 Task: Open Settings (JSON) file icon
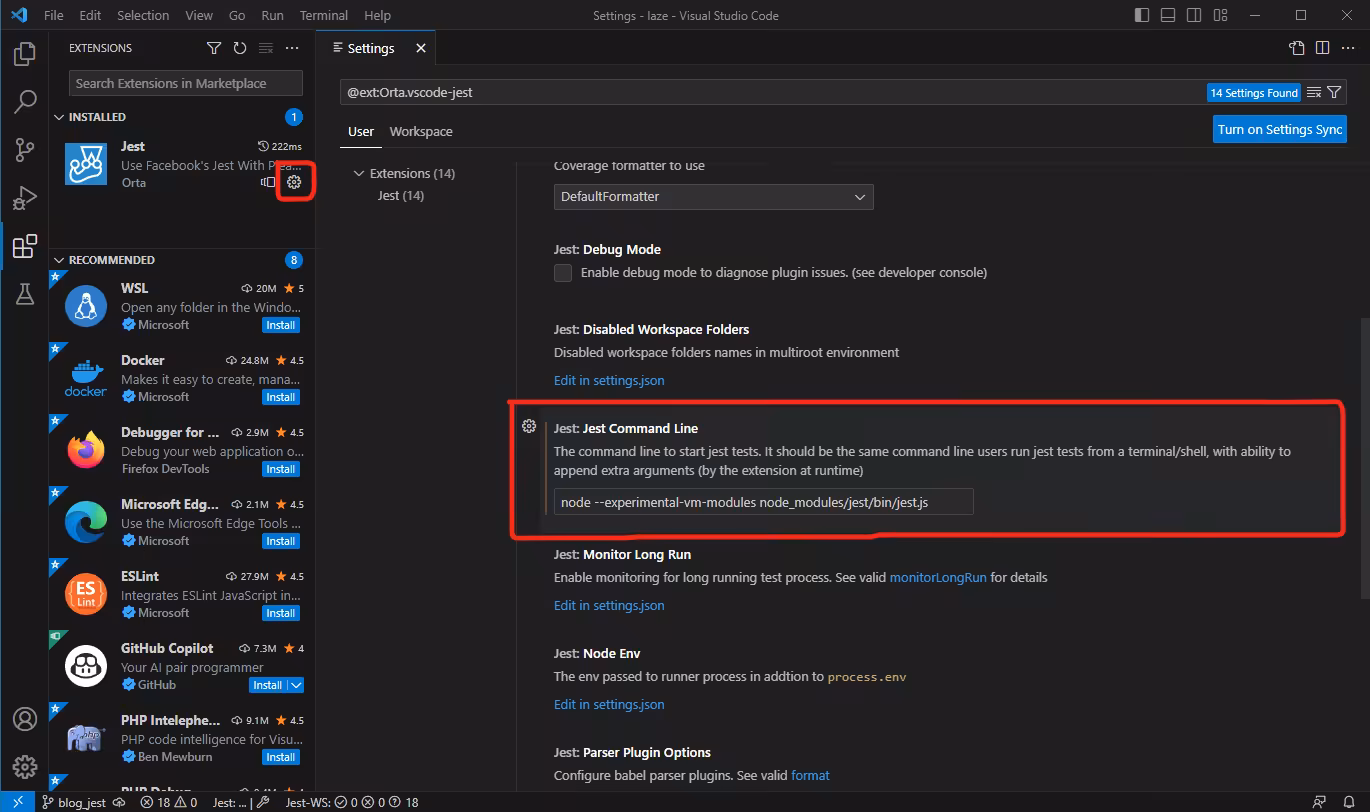pyautogui.click(x=1297, y=48)
